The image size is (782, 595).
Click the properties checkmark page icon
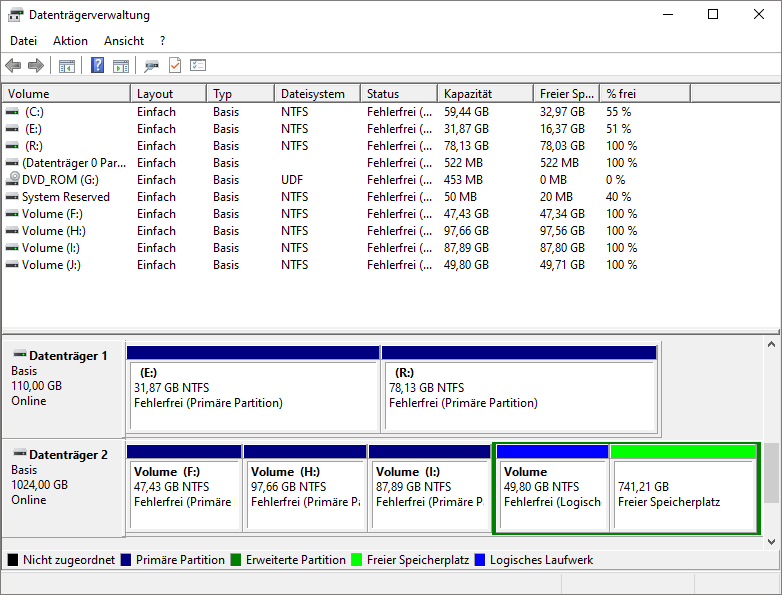click(x=175, y=66)
